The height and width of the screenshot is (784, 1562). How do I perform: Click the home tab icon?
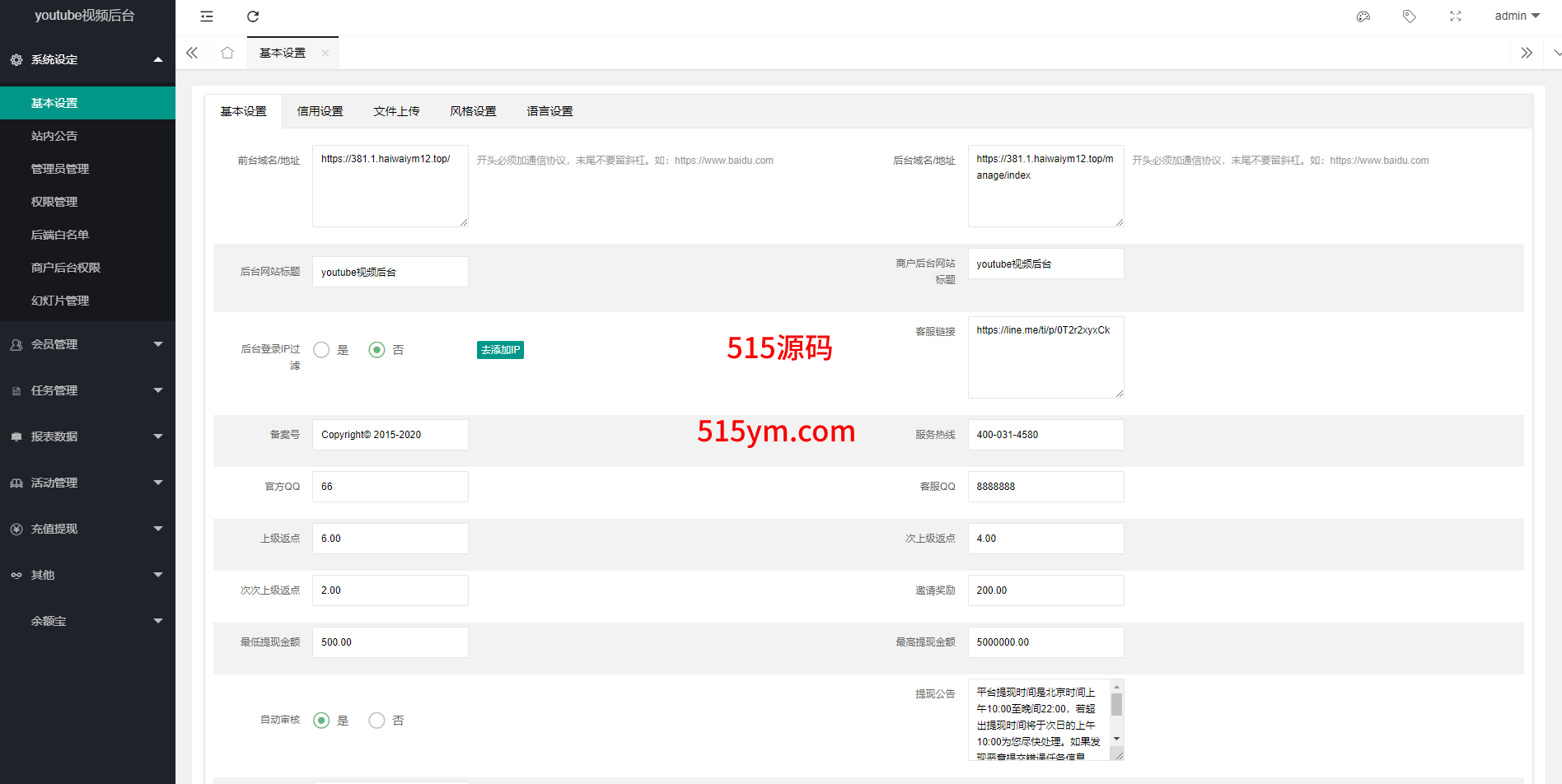click(227, 53)
